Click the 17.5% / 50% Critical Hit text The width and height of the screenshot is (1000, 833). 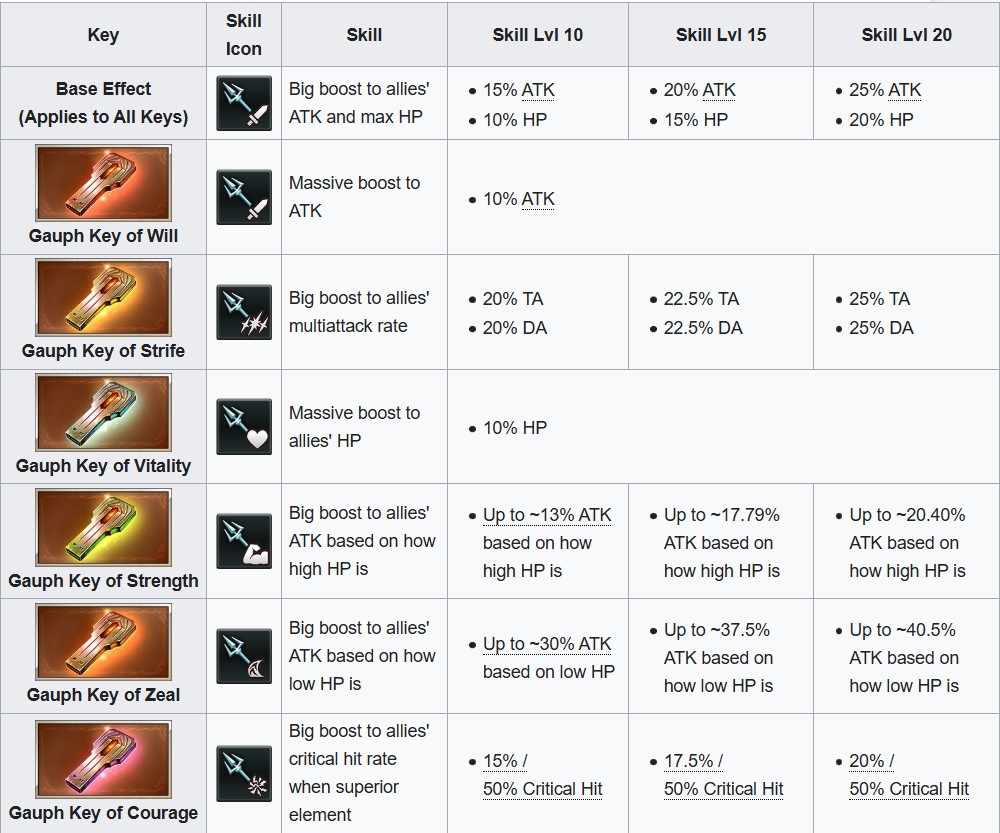pos(723,775)
